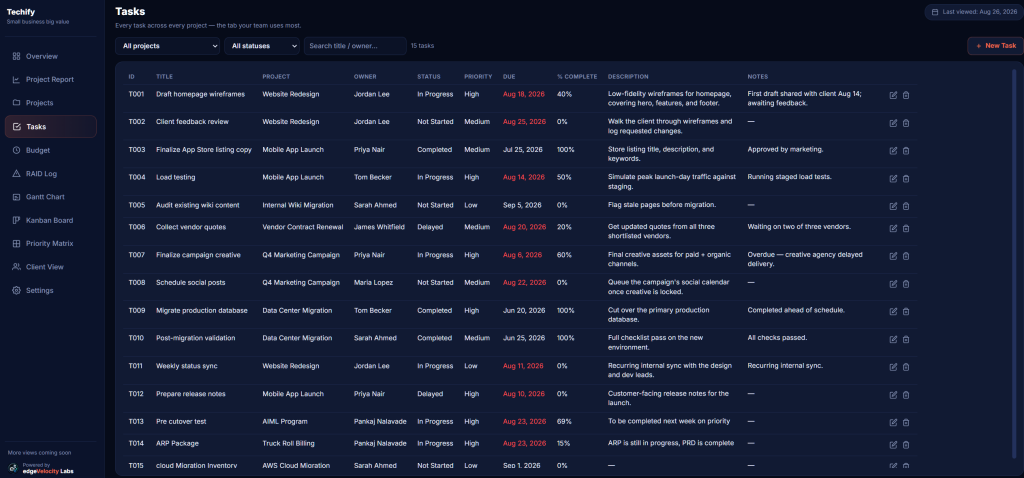This screenshot has width=1024, height=478.
Task: Click the DUE column header
Action: click(x=509, y=76)
